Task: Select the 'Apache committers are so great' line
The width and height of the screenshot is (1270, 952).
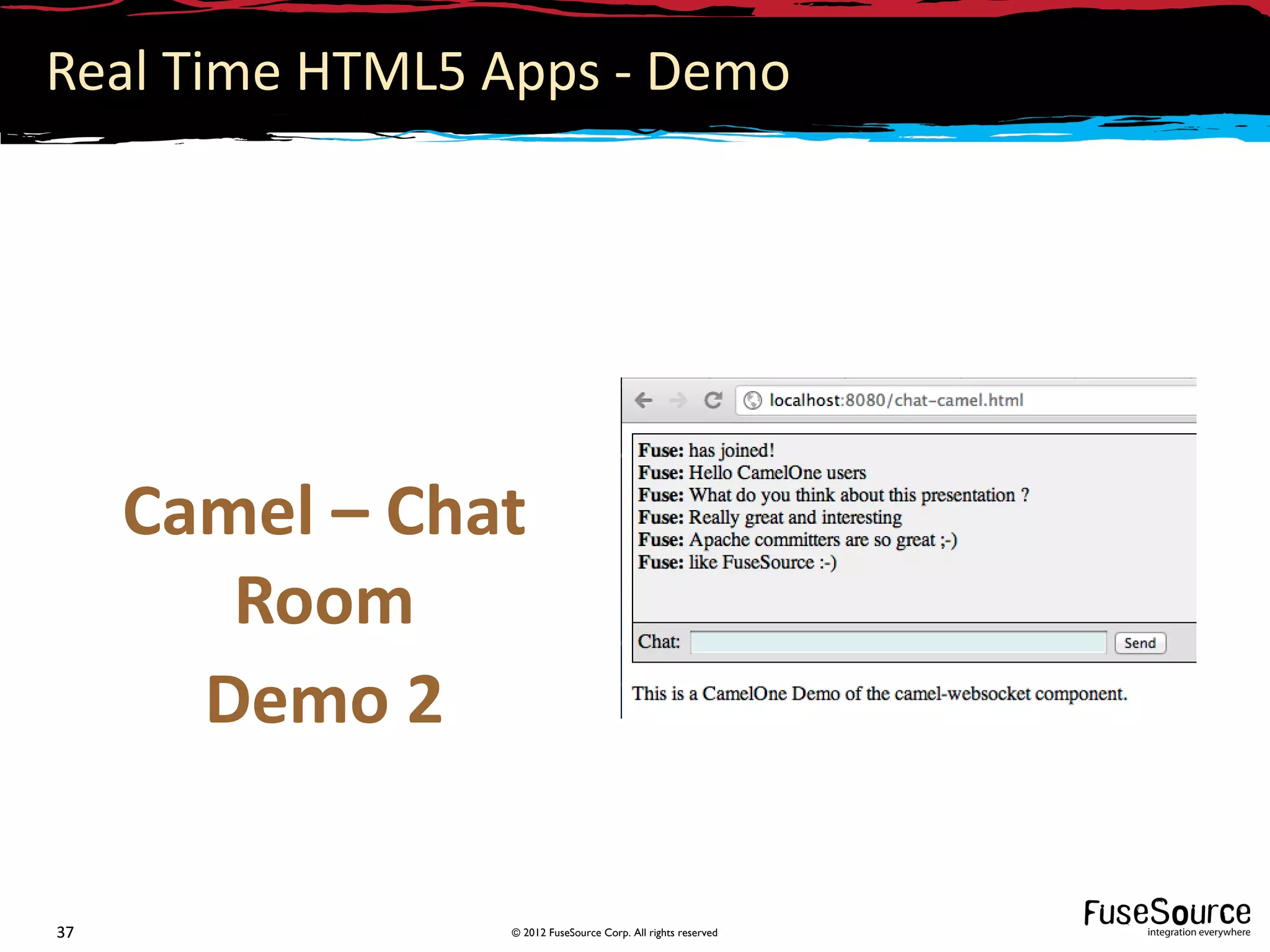Action: coord(797,540)
